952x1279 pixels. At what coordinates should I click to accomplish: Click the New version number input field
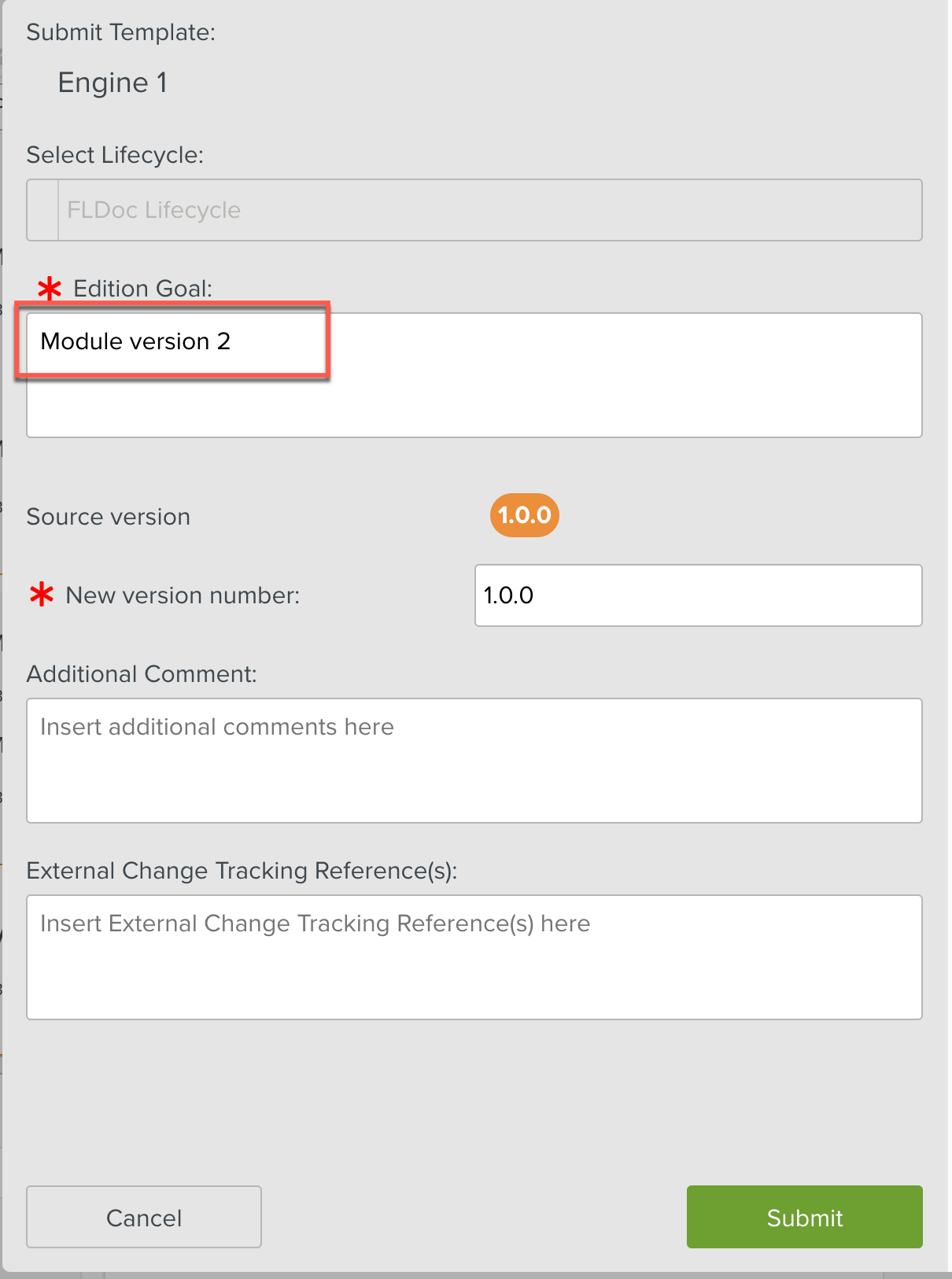coord(698,595)
